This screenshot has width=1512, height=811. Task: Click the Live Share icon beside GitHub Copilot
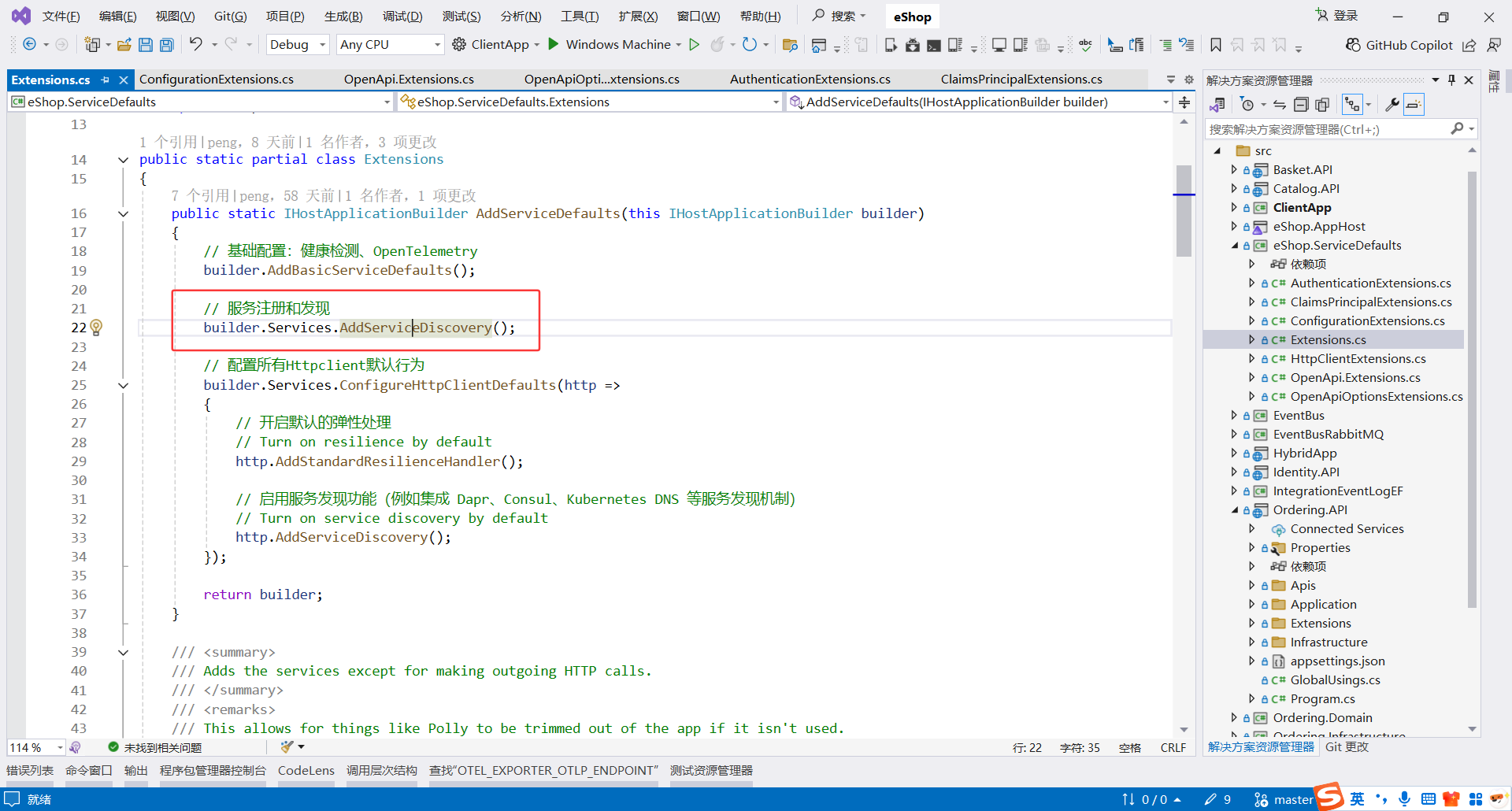click(x=1469, y=45)
